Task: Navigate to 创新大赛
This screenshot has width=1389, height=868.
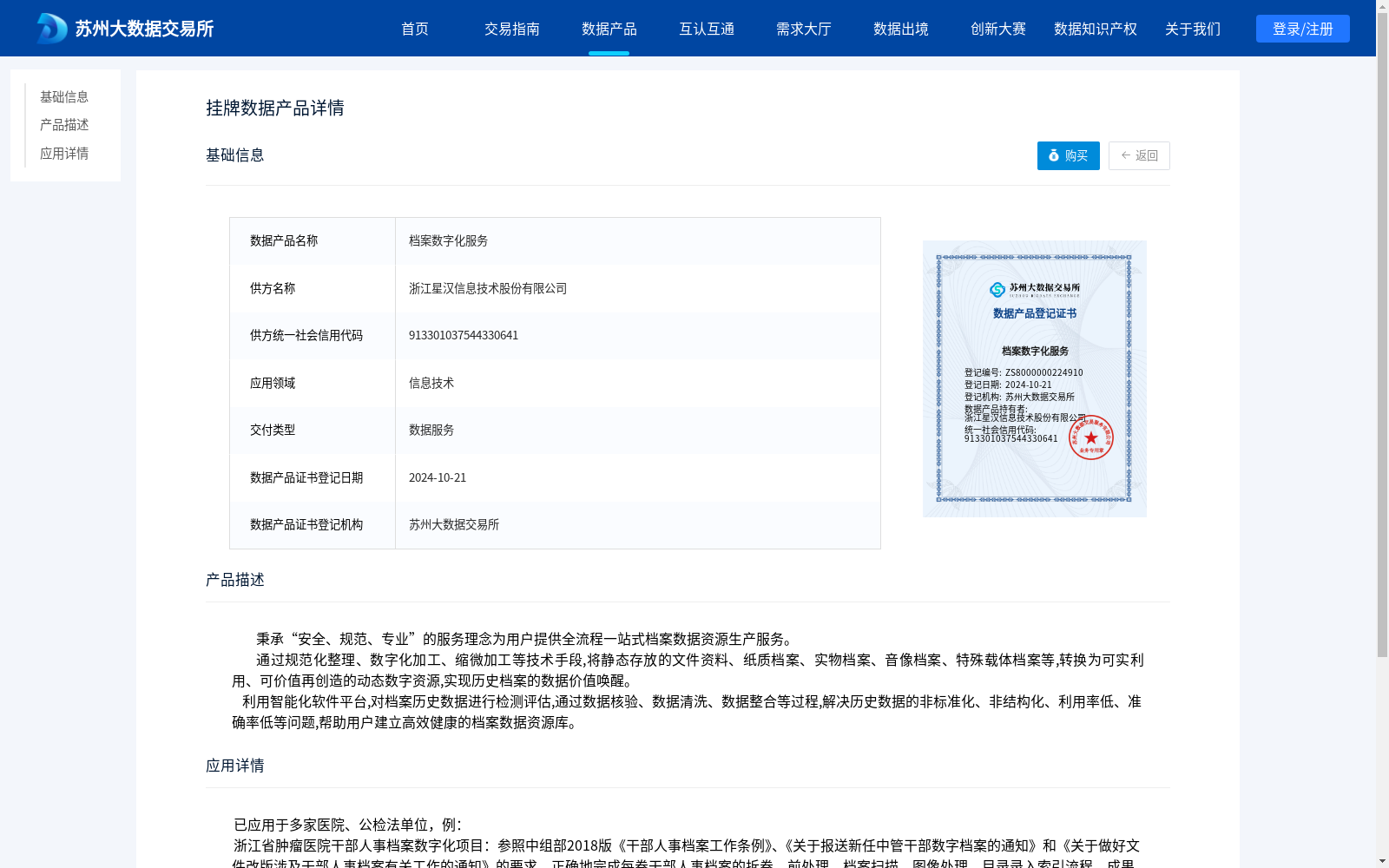Action: (998, 29)
